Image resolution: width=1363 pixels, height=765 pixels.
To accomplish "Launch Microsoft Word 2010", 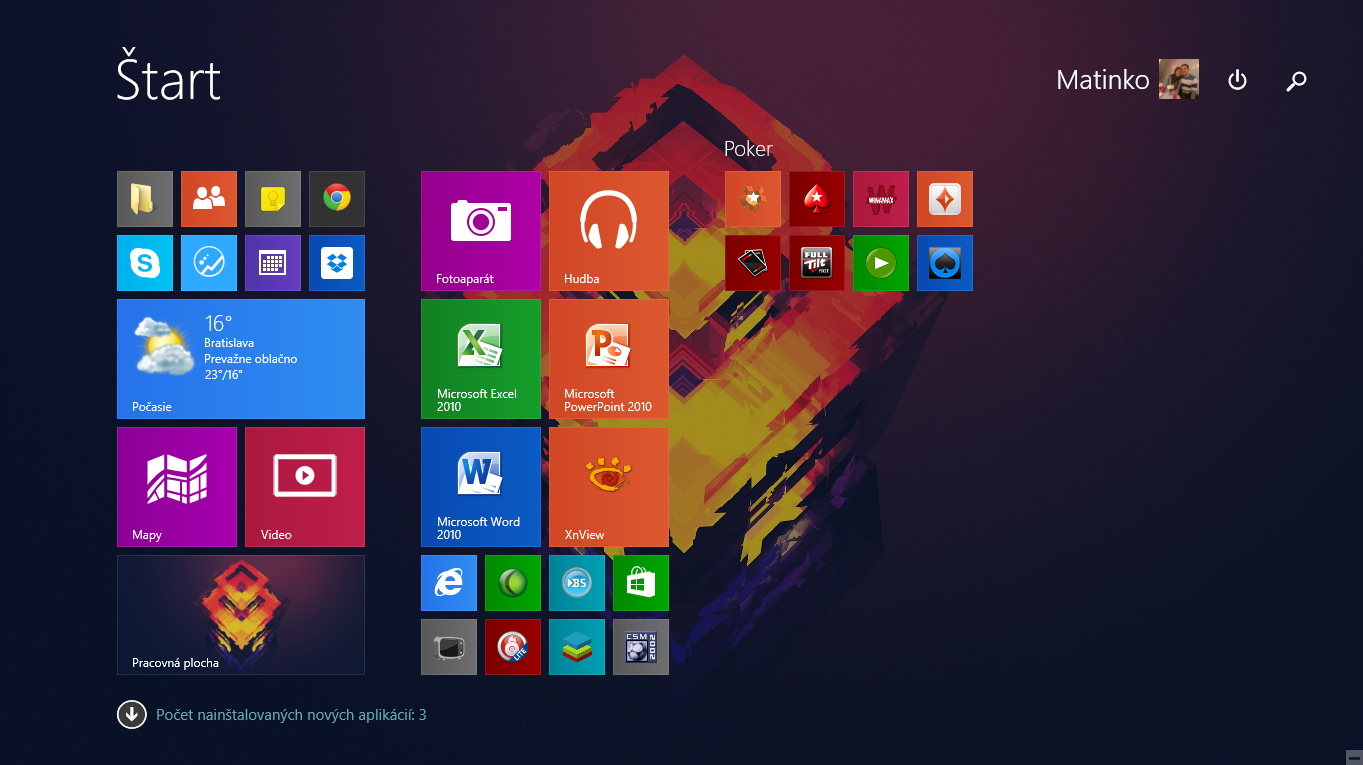I will point(481,487).
